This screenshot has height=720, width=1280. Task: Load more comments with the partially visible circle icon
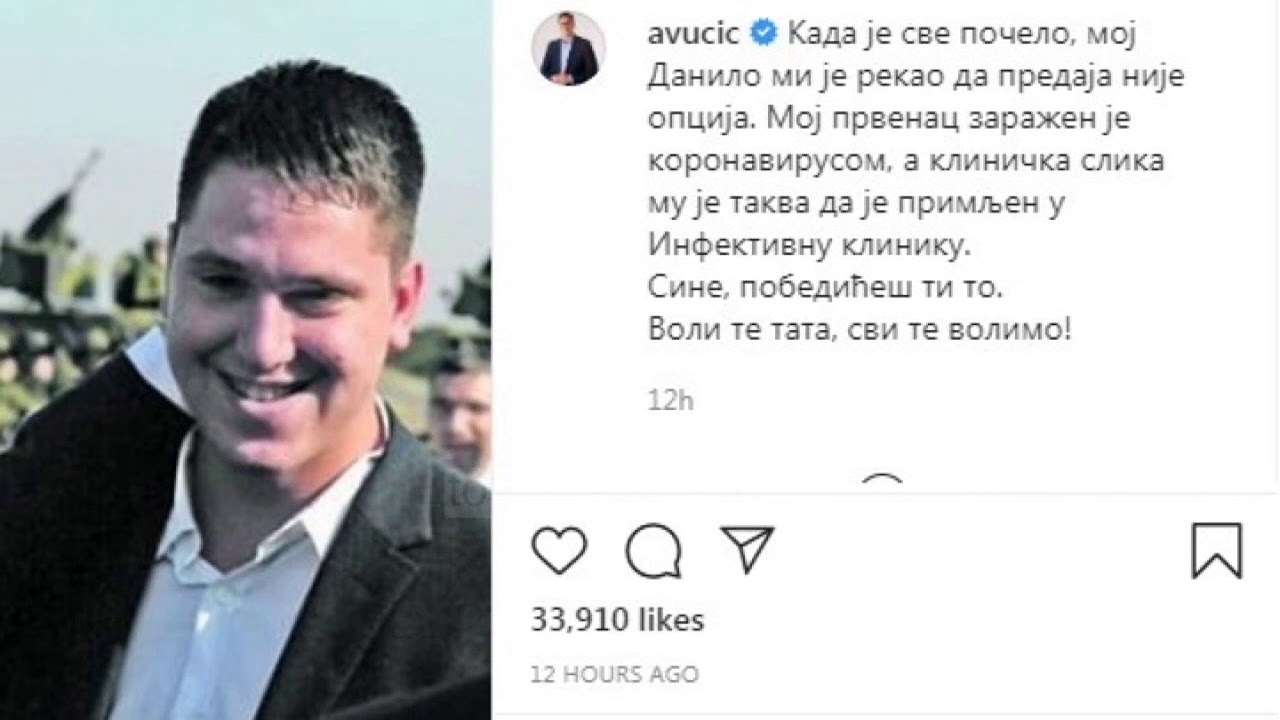(x=882, y=483)
